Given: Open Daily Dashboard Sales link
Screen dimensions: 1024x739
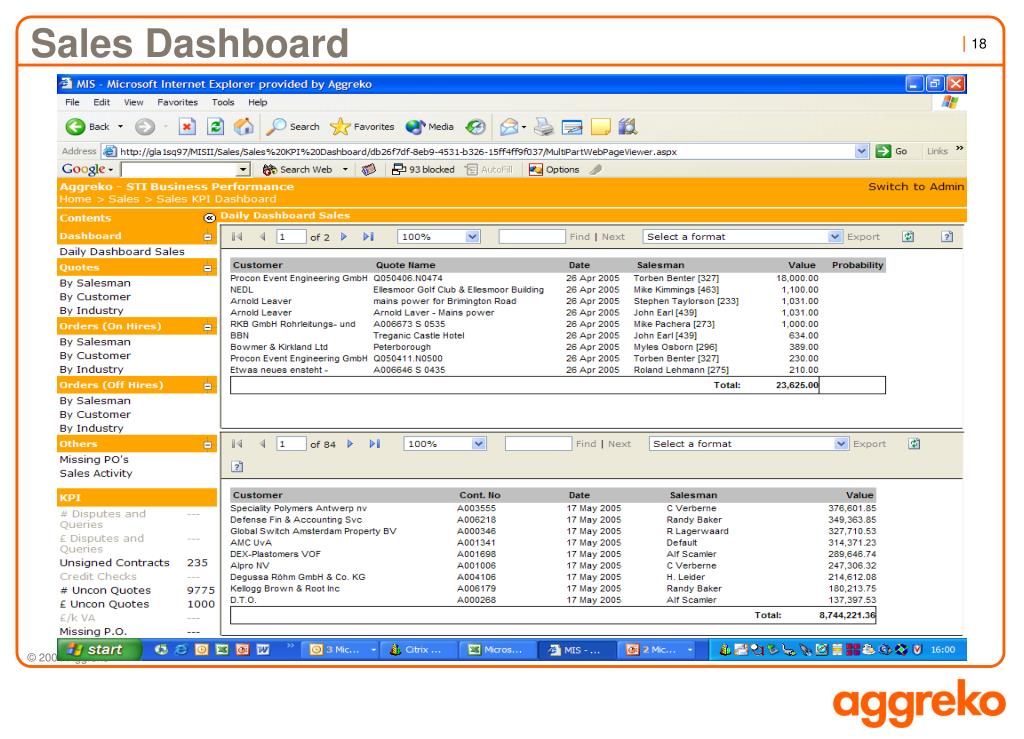Looking at the screenshot, I should [x=122, y=251].
